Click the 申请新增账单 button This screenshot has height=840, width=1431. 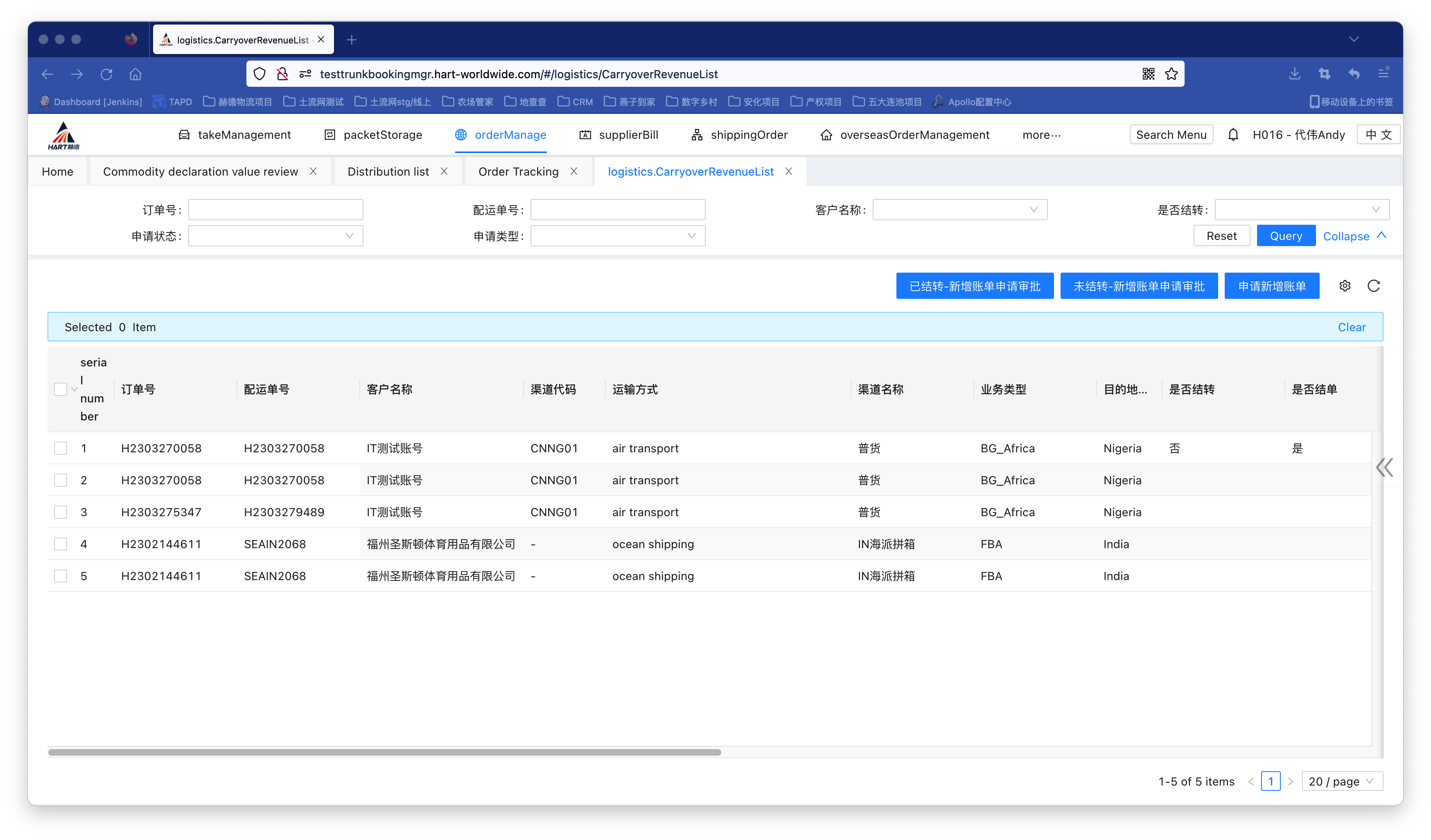click(x=1271, y=286)
